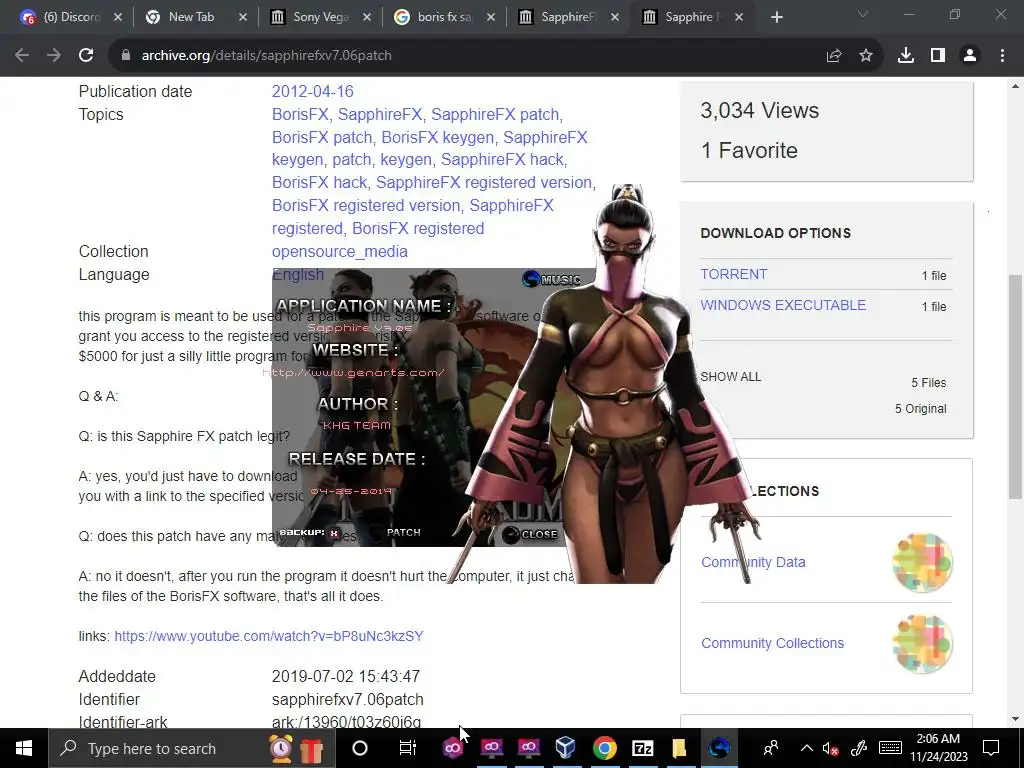Click the Type here to search box
The image size is (1024, 768).
(x=191, y=748)
